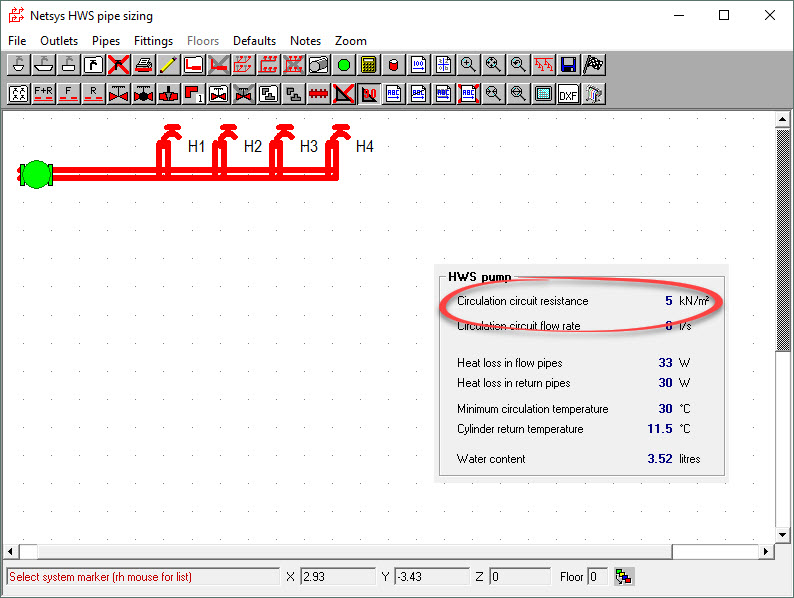Click the delete outlet icon with red X
The height and width of the screenshot is (598, 794).
tap(118, 65)
